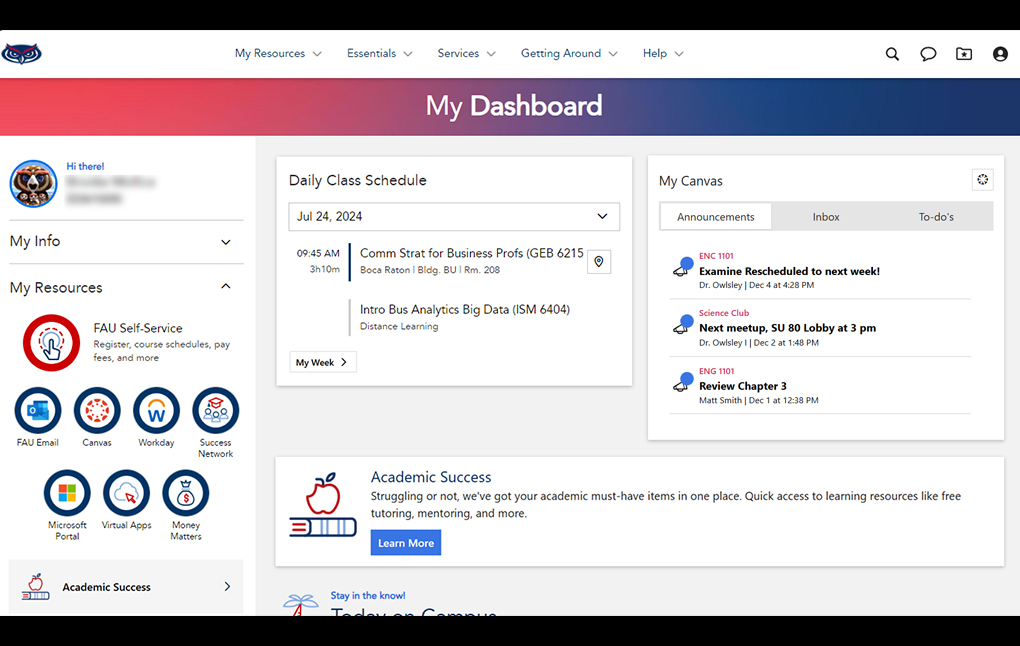Open the user account profile icon

click(x=1000, y=54)
